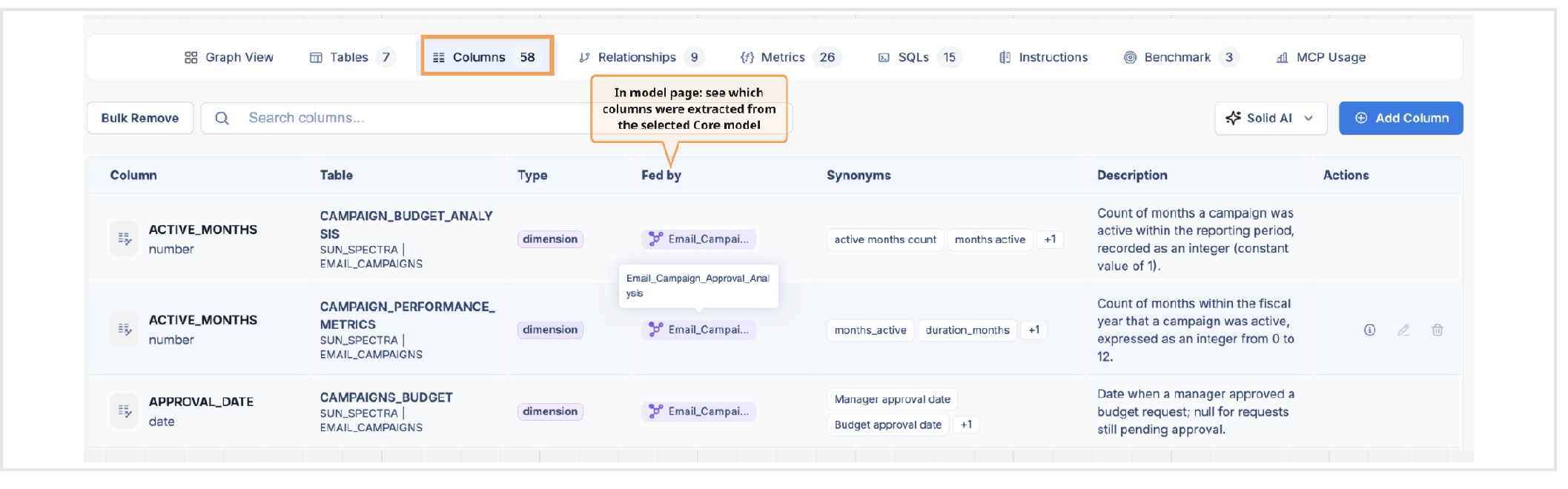Open the MCP Usage tab
This screenshot has width=1568, height=489.
(x=1320, y=58)
